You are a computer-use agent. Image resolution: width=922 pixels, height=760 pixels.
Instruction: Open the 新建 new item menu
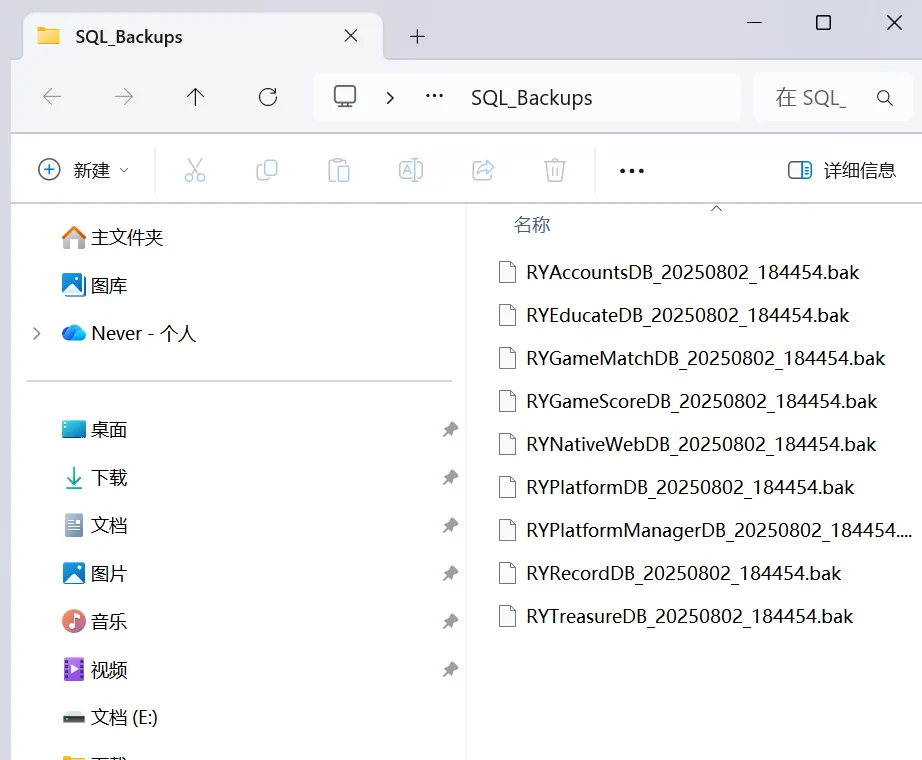83,170
